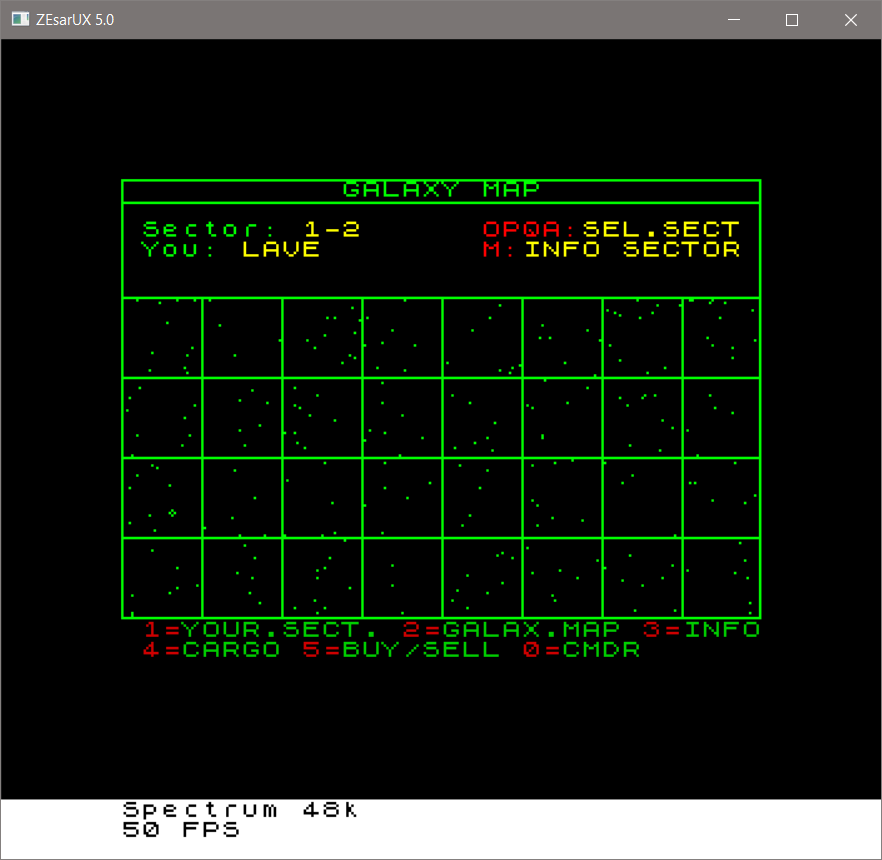The image size is (882, 860).
Task: Click the GALAXY MAP header title
Action: click(441, 190)
